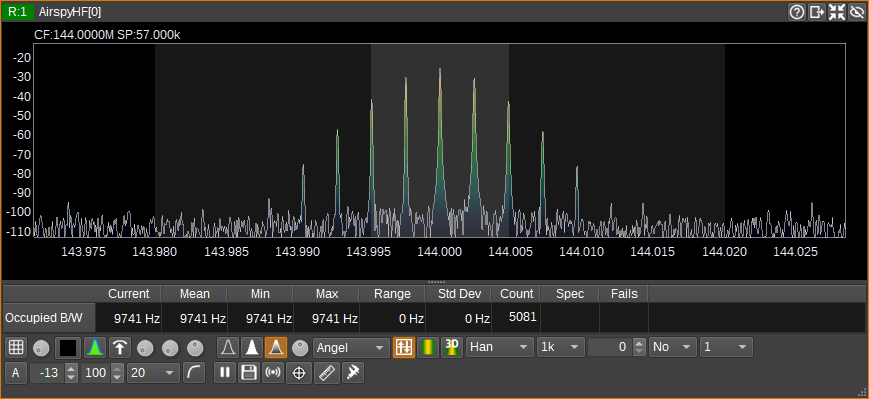
Task: Open the 20 frames-per-second dropdown
Action: click(x=154, y=373)
